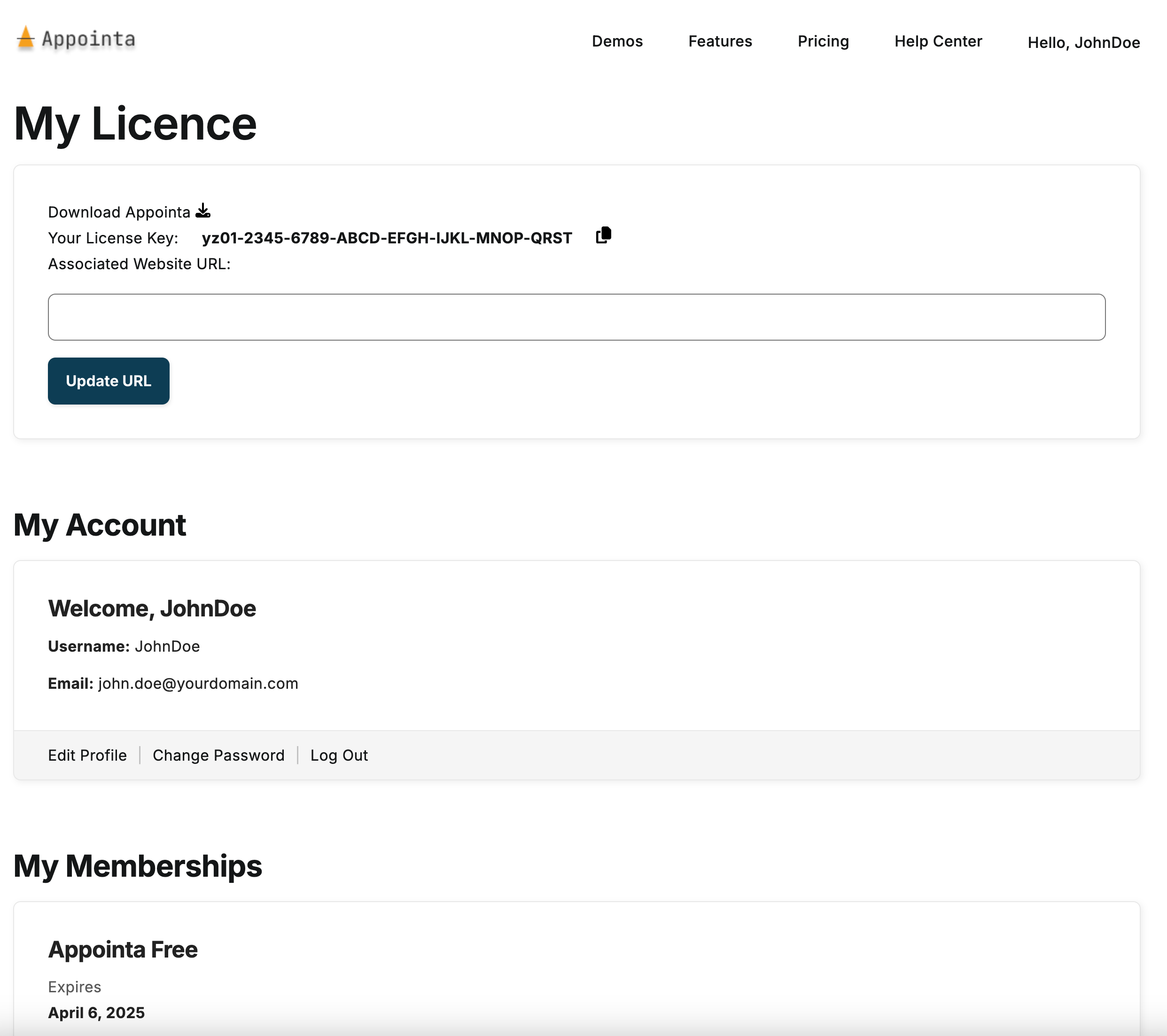Screen dimensions: 1167x1036
Task: Open the Pricing page
Action: pyautogui.click(x=823, y=42)
